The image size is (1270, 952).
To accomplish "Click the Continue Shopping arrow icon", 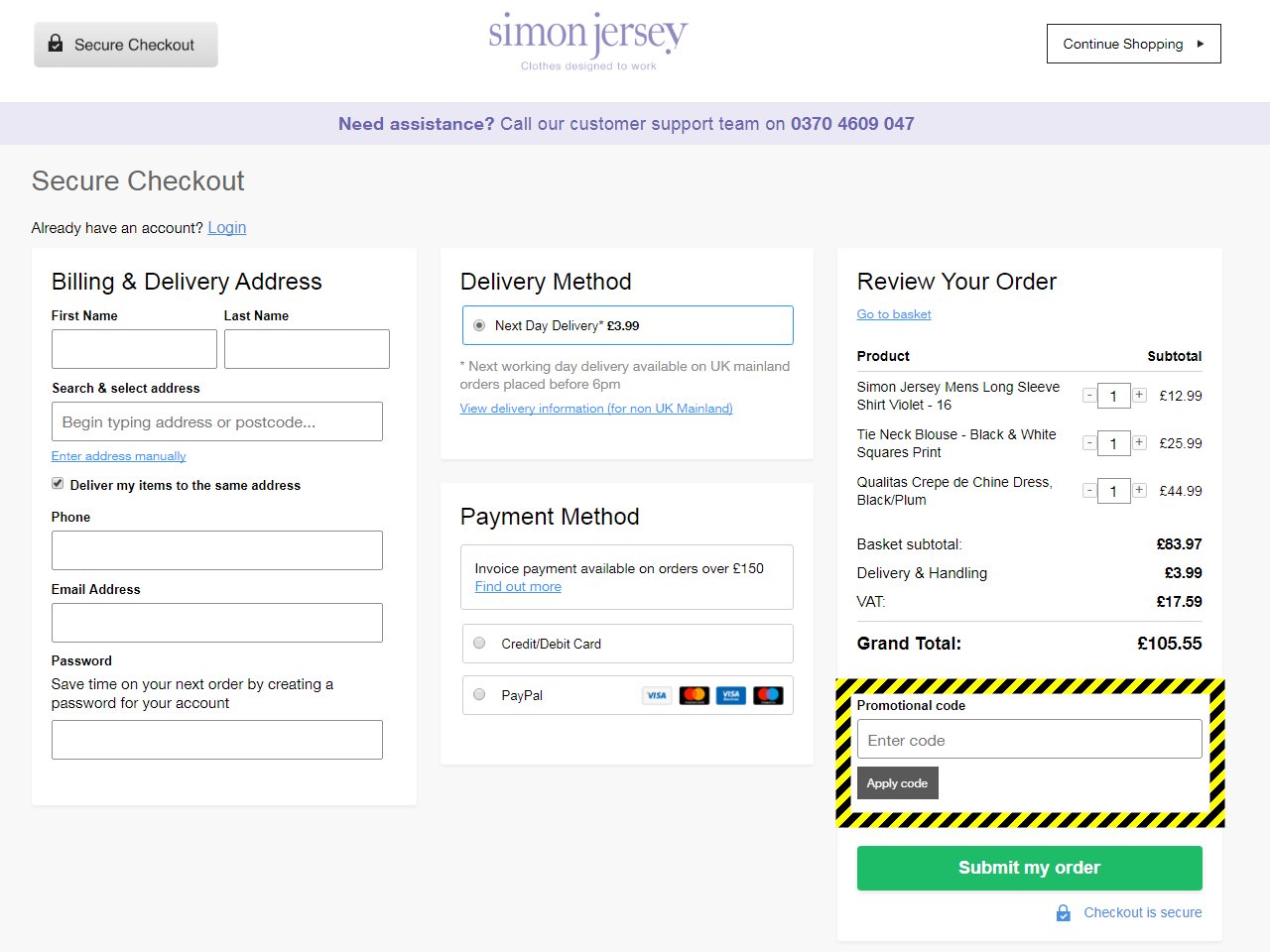I will coord(1201,44).
